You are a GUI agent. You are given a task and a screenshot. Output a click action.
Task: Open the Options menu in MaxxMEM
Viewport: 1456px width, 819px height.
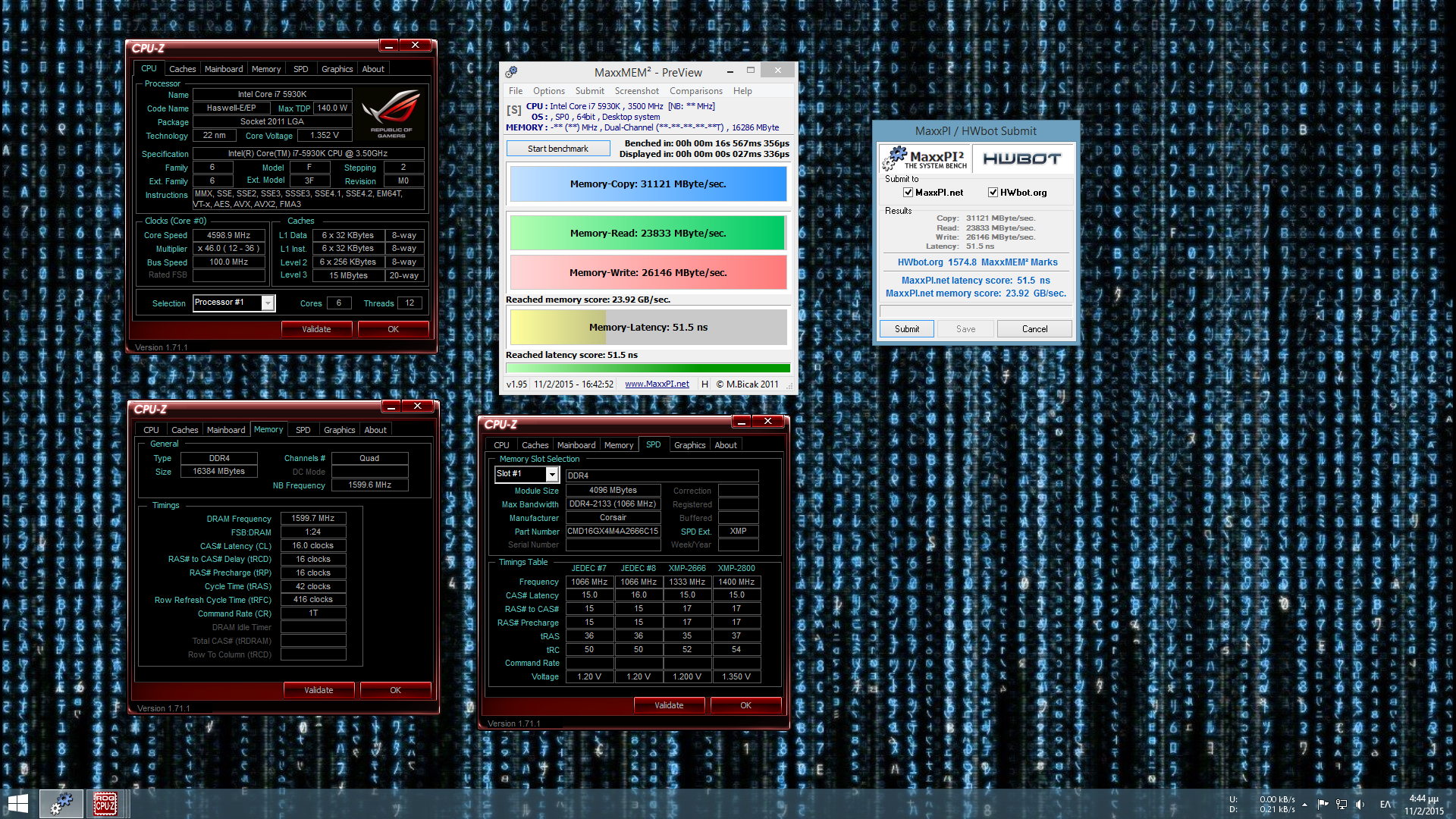(549, 91)
